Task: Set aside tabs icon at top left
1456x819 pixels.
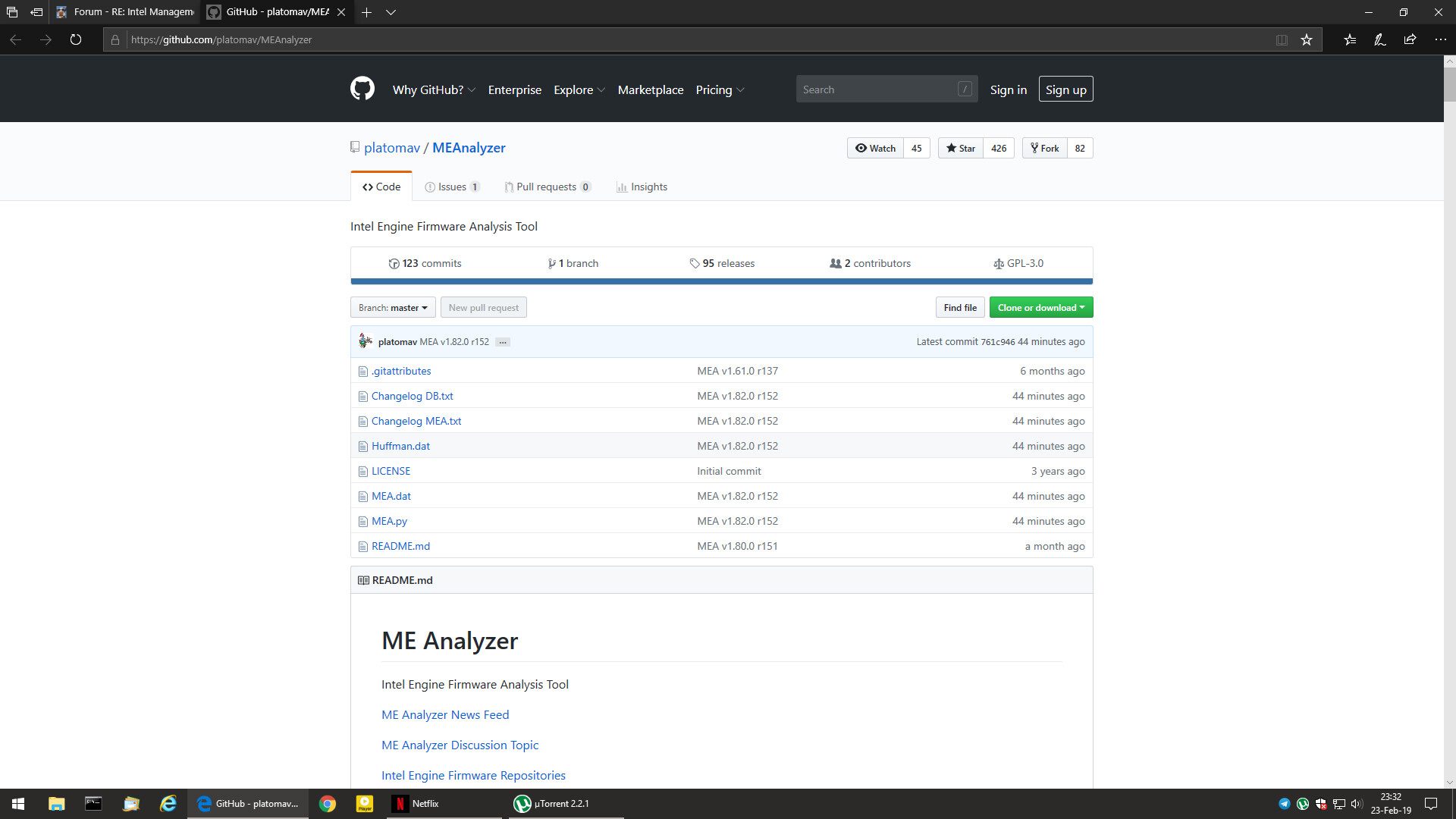Action: pyautogui.click(x=36, y=12)
